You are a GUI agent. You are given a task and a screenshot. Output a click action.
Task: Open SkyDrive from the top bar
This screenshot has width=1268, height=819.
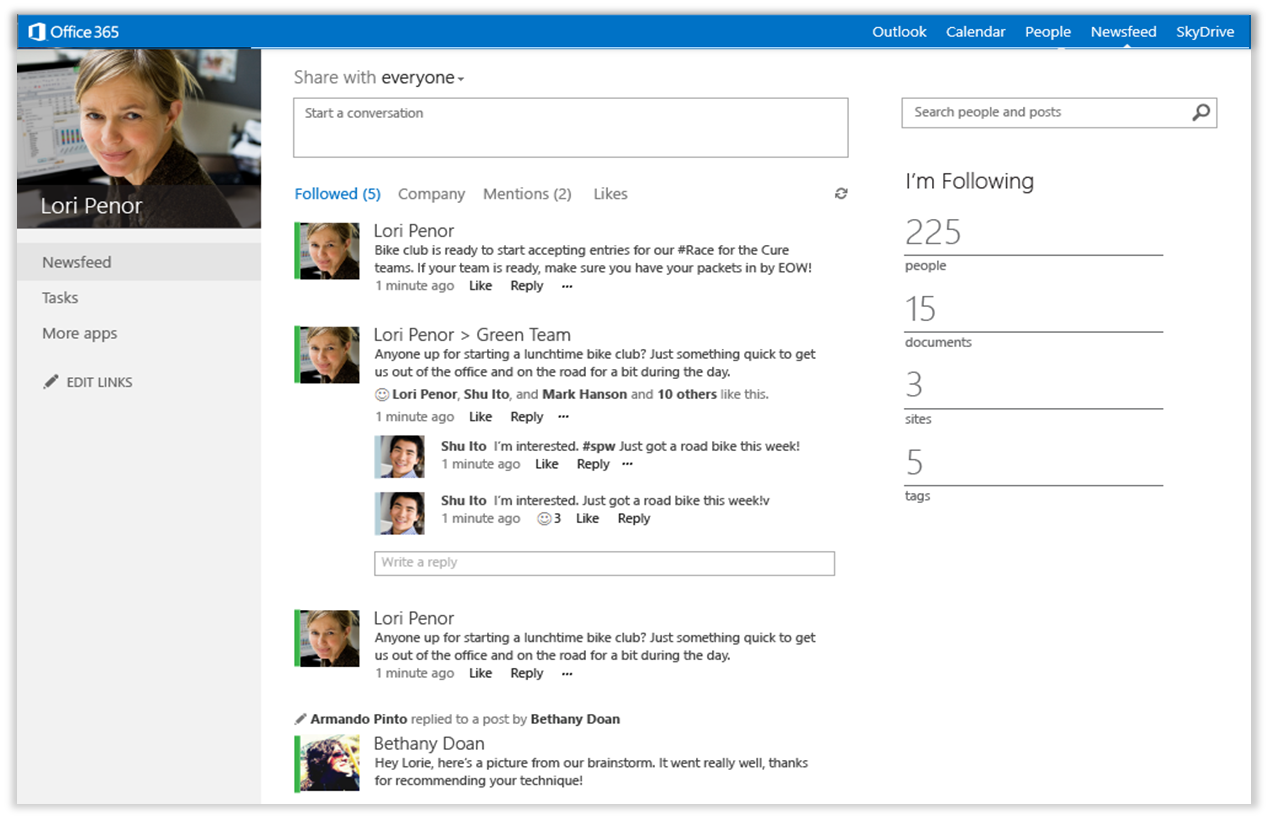pyautogui.click(x=1205, y=32)
